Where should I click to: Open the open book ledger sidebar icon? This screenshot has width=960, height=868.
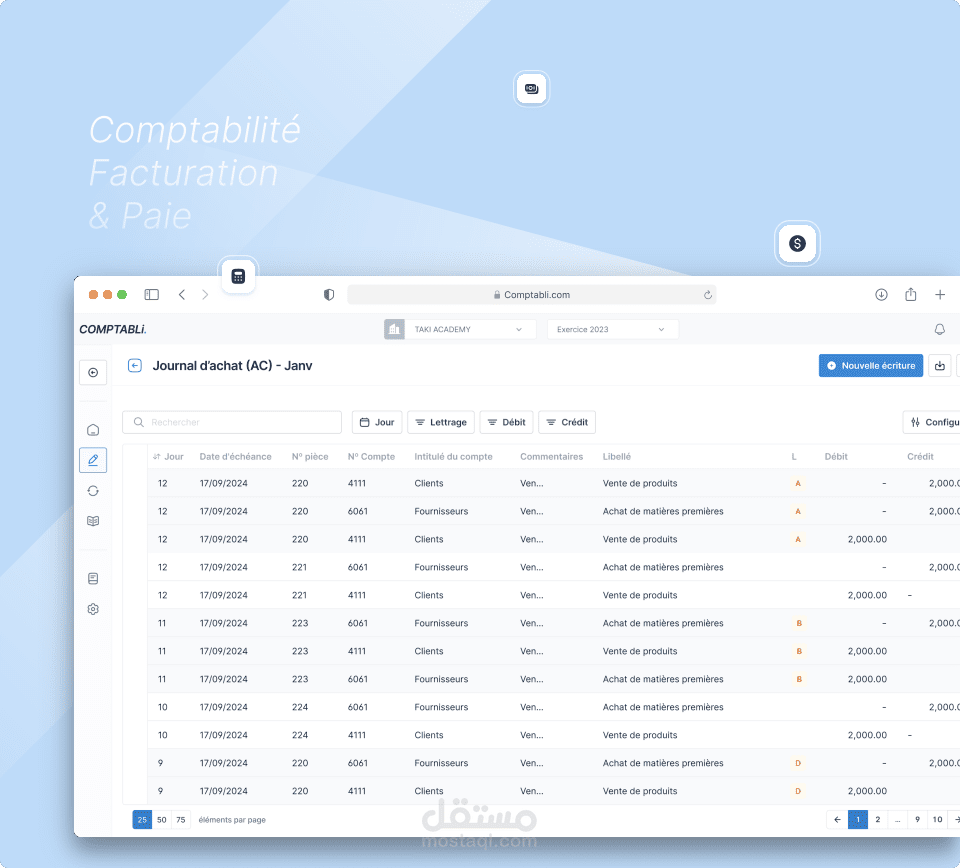(93, 521)
